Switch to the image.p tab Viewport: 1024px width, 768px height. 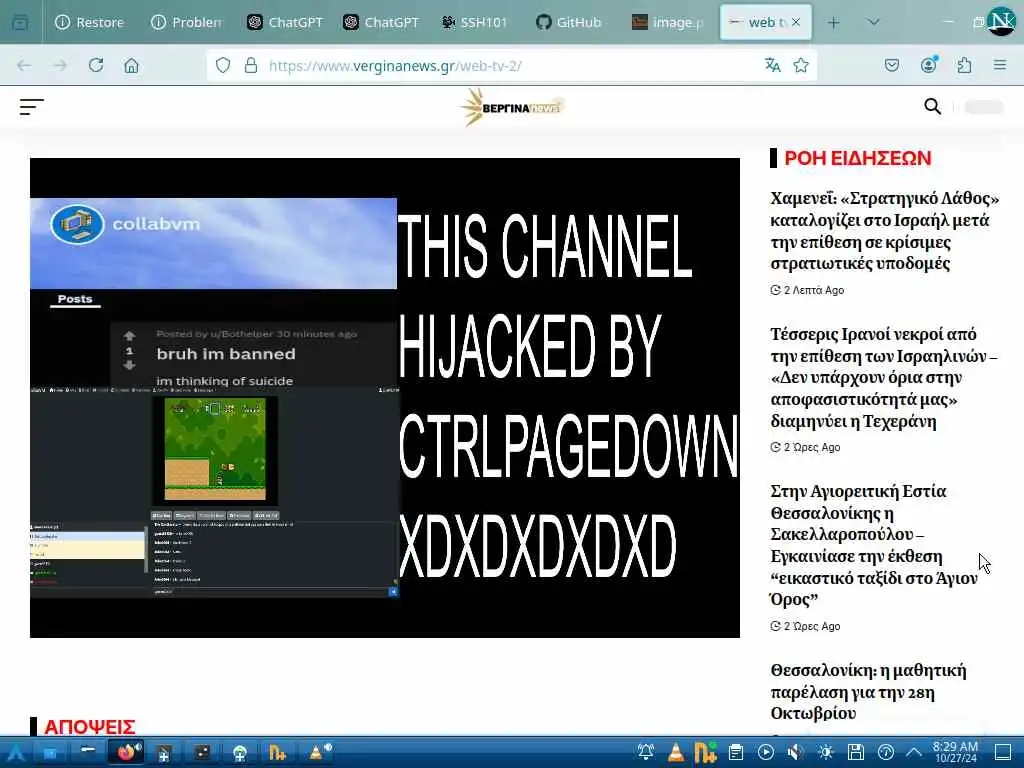pyautogui.click(x=667, y=22)
